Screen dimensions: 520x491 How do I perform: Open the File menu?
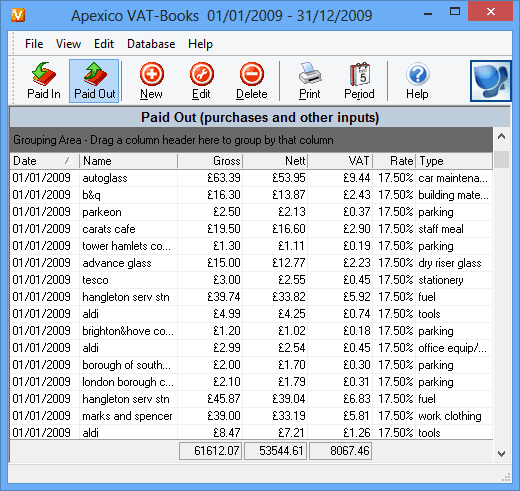click(x=34, y=44)
